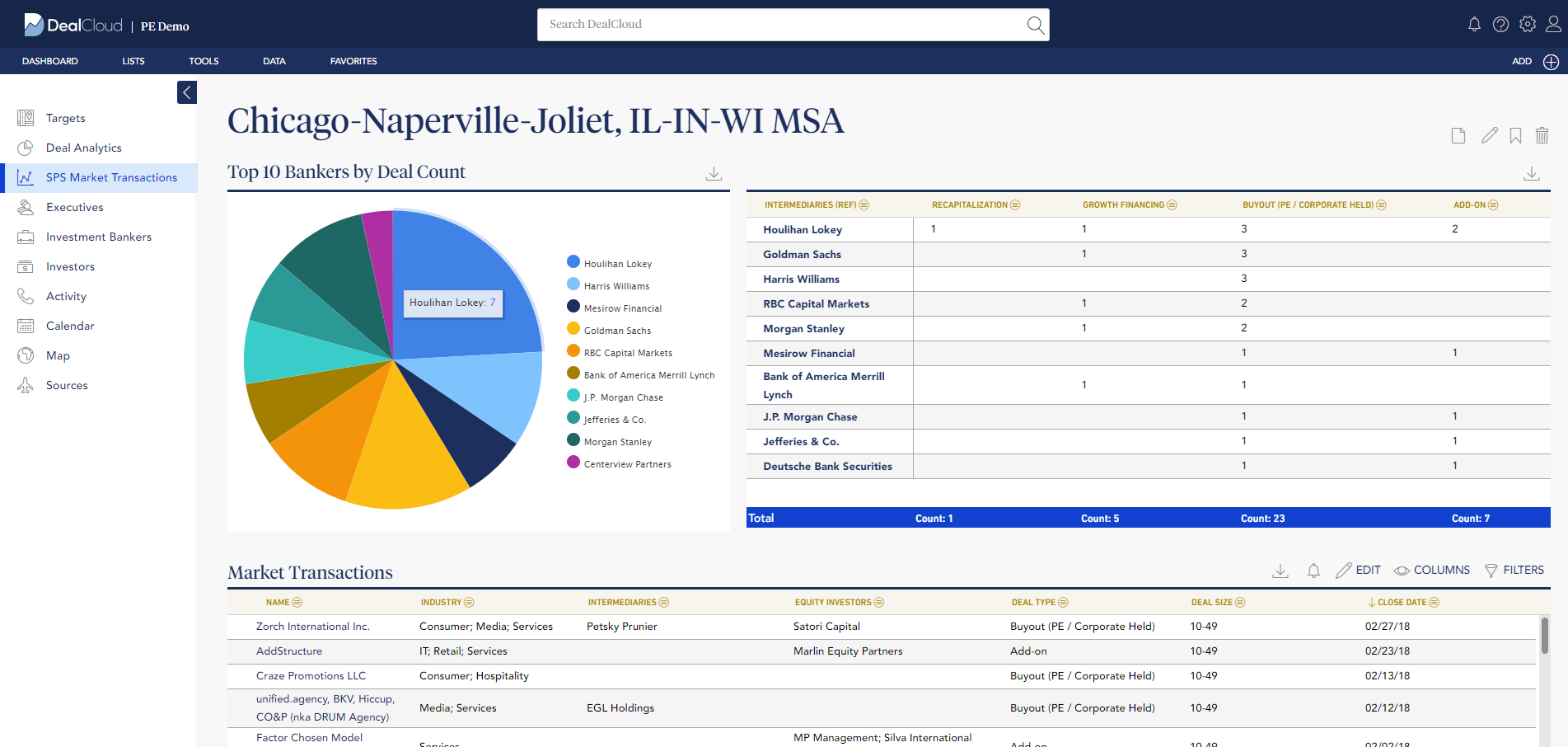Focus the Search DealCloud input field

783,25
